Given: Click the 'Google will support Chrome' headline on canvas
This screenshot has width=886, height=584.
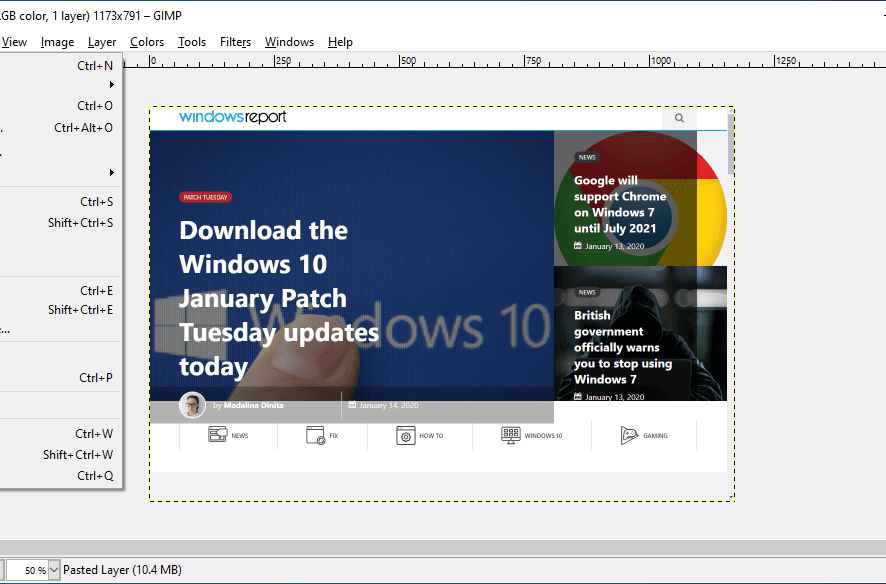Looking at the screenshot, I should point(620,204).
